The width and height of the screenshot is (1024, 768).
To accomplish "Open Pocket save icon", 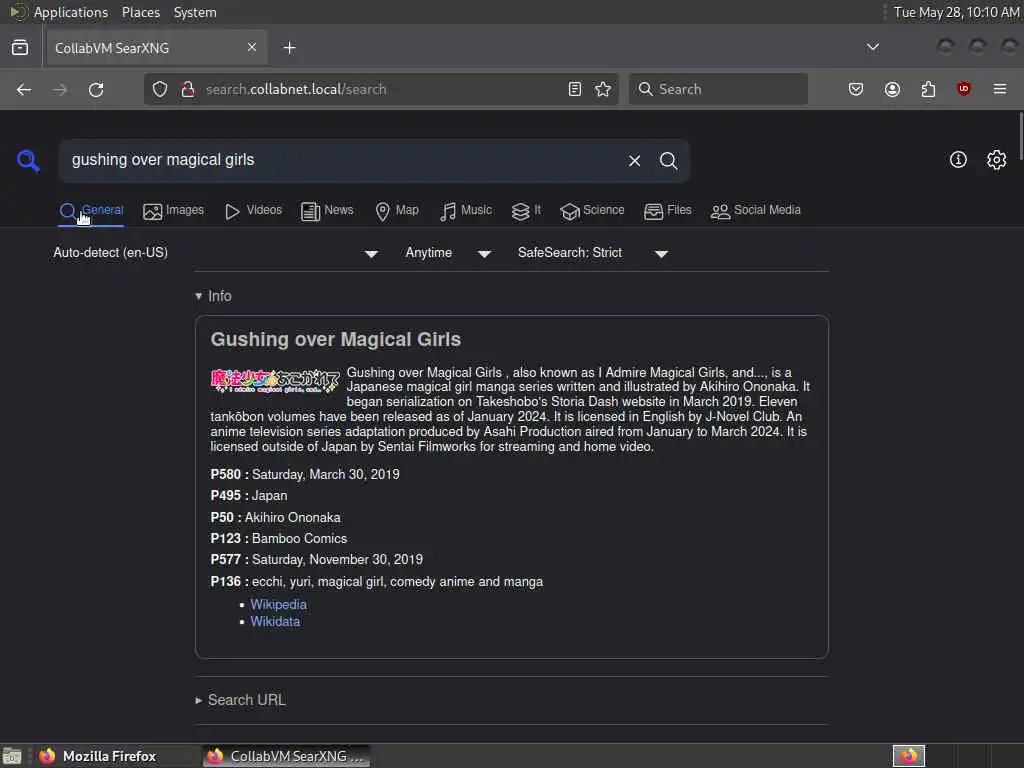I will 856,89.
